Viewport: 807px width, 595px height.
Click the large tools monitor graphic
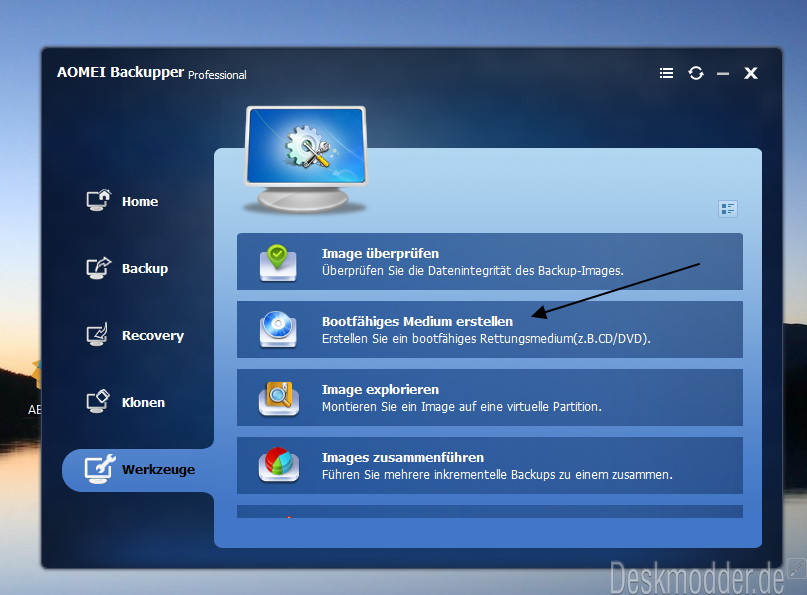pos(306,159)
